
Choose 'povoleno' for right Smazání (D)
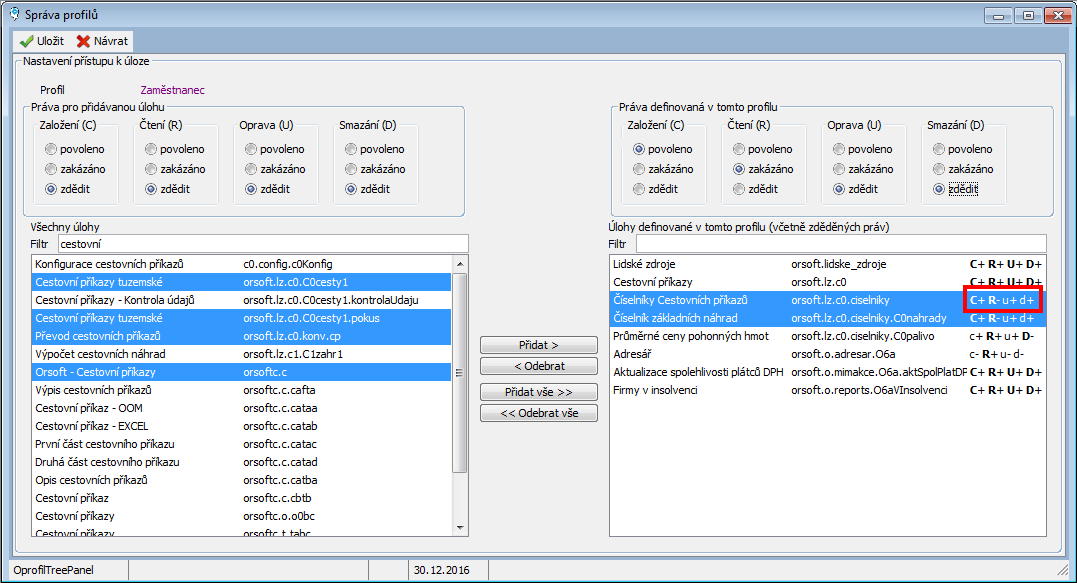pos(939,149)
